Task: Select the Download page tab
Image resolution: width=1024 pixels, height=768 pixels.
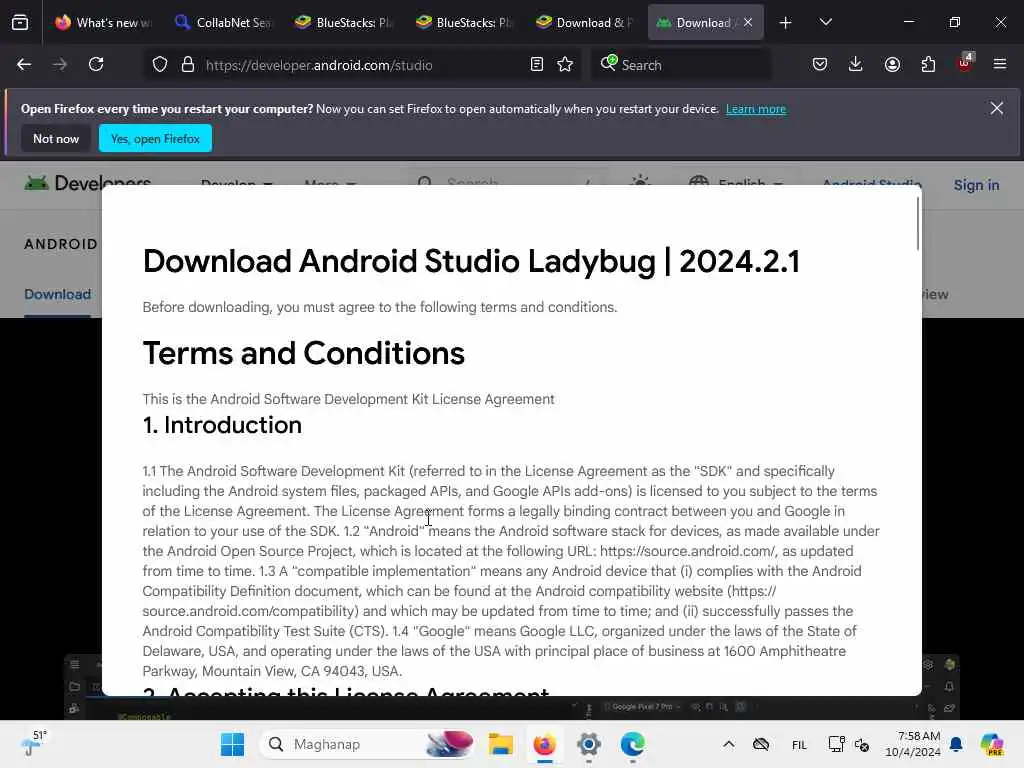Action: pyautogui.click(x=57, y=295)
